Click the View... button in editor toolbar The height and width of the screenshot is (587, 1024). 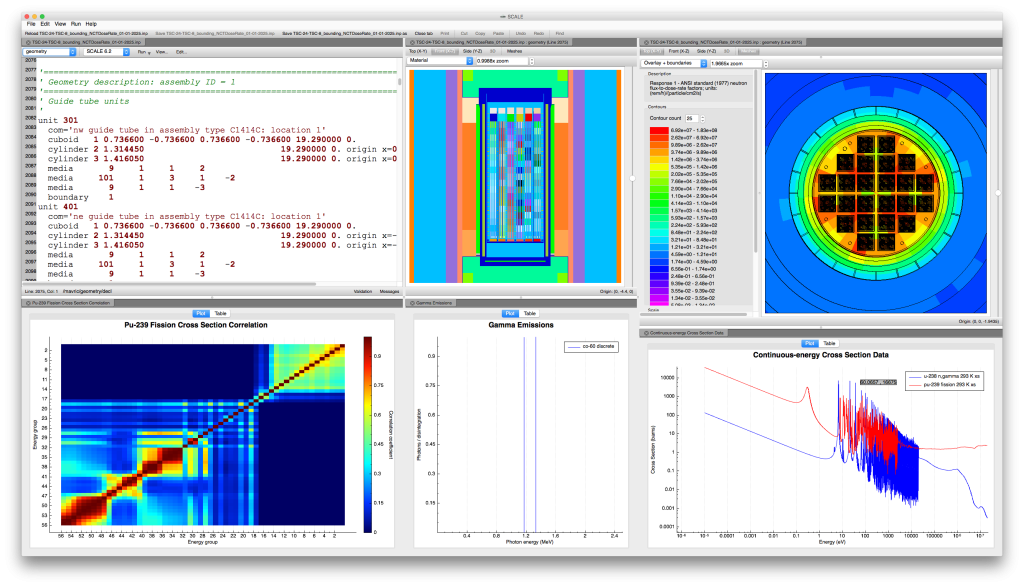click(x=161, y=52)
